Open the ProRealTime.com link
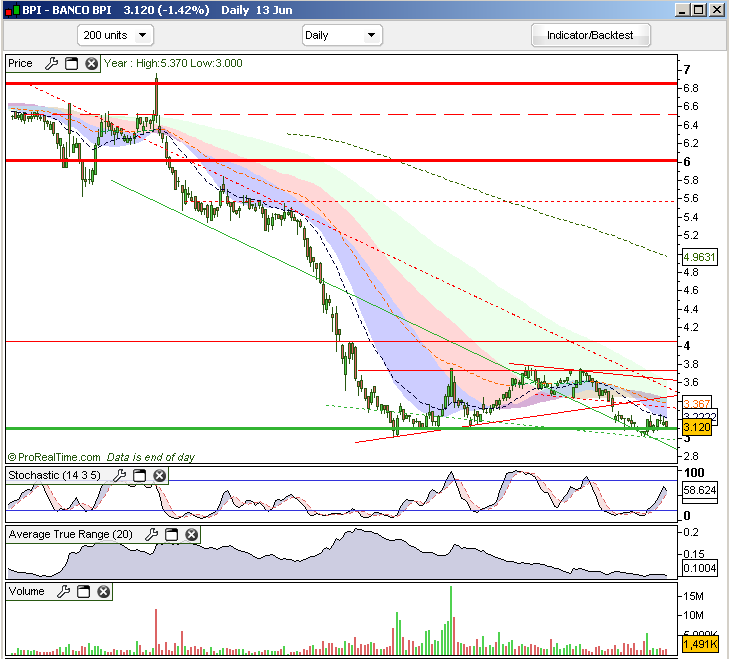Screen dimensions: 729x659 (54, 457)
